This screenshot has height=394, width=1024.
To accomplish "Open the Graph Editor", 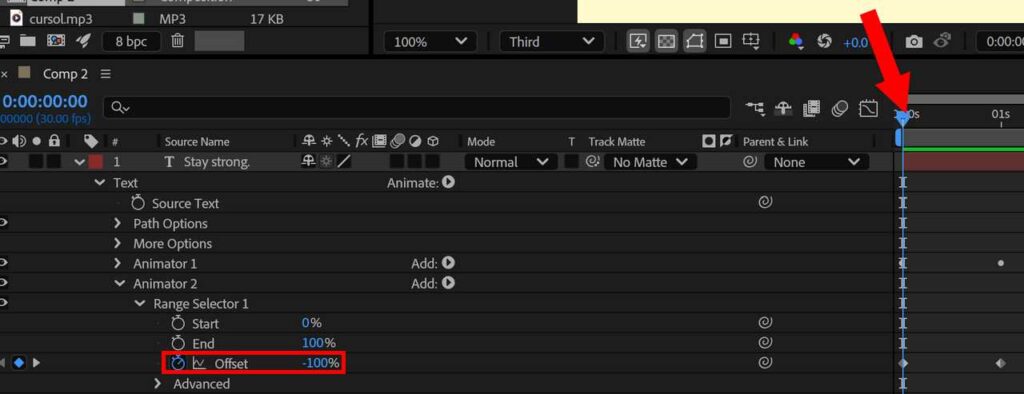I will tap(868, 108).
